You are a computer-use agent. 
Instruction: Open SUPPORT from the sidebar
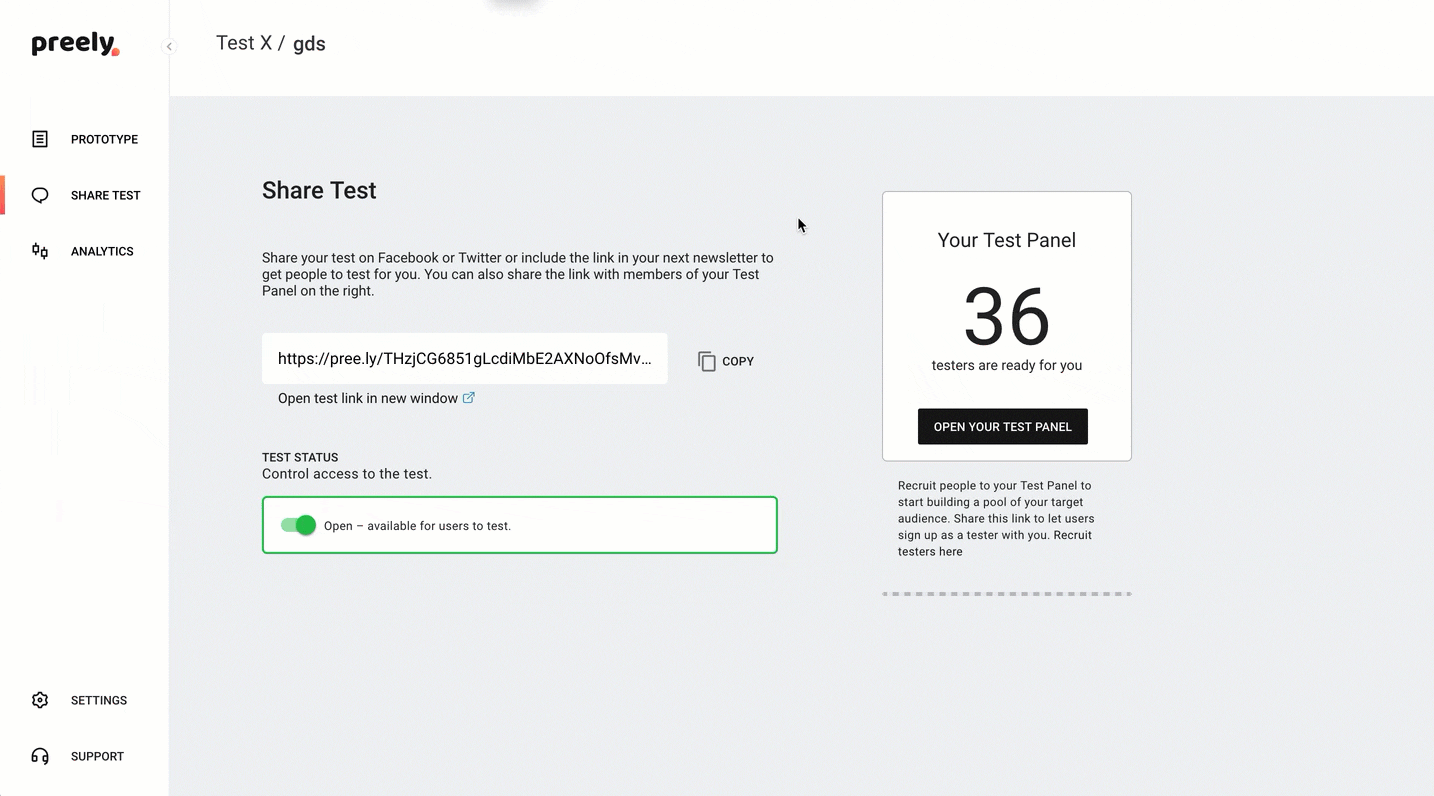click(x=97, y=756)
